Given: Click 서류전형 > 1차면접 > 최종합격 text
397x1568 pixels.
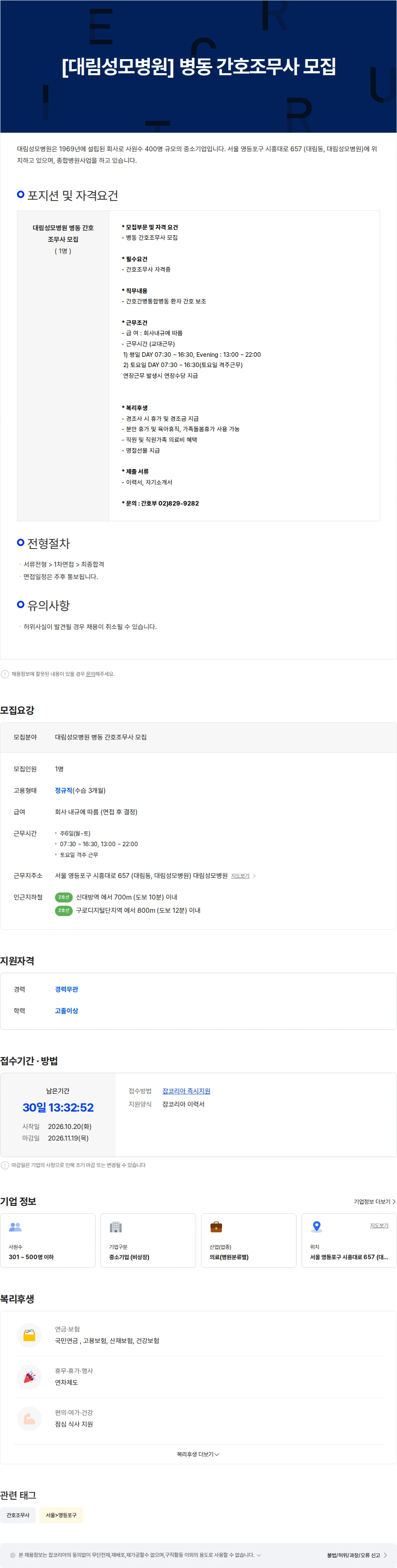Looking at the screenshot, I should pyautogui.click(x=63, y=564).
